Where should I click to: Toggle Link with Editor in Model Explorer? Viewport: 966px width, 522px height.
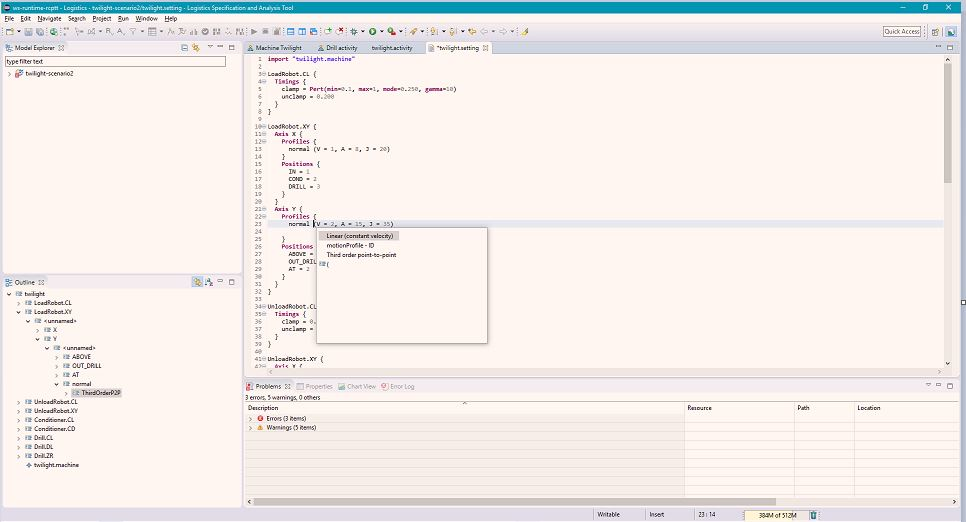196,48
